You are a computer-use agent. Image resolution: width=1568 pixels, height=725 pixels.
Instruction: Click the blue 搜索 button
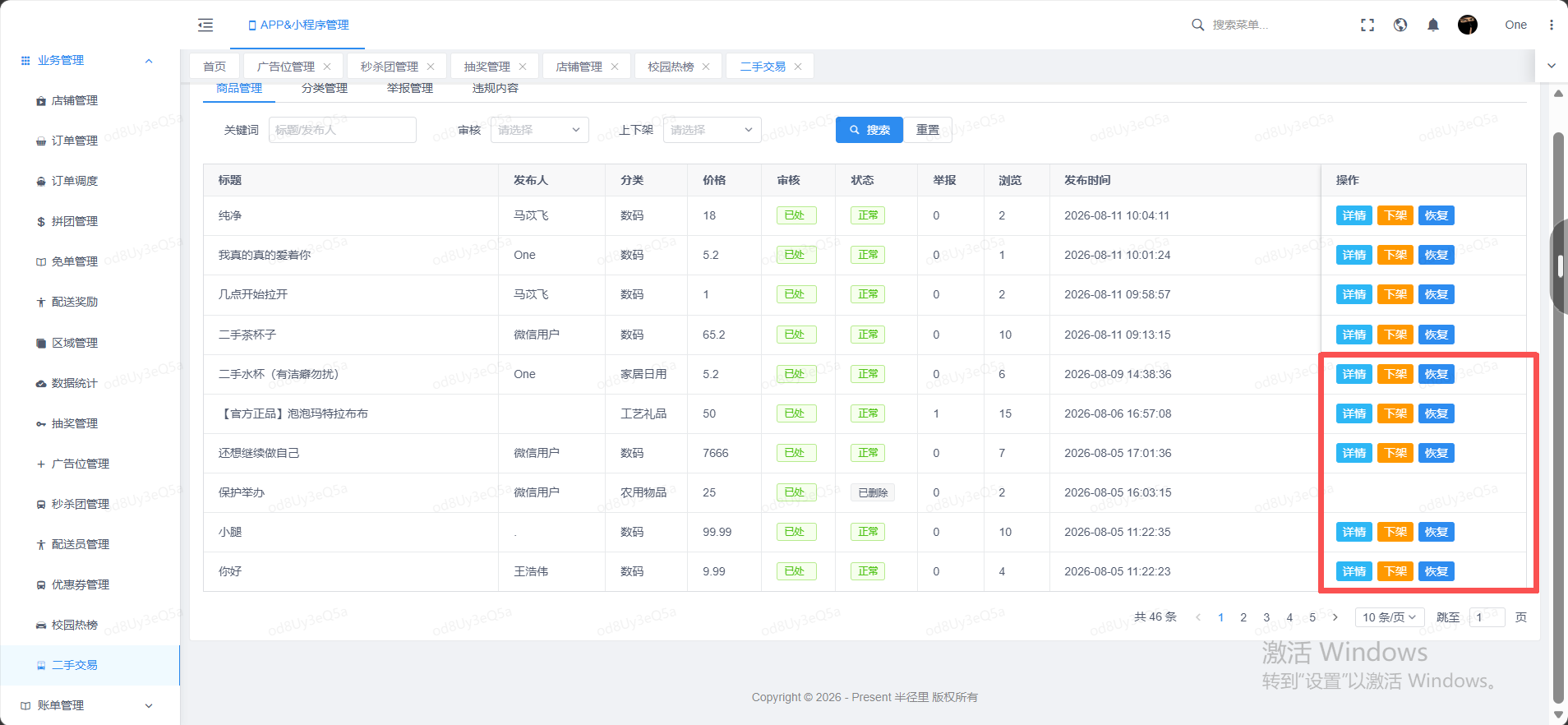869,130
